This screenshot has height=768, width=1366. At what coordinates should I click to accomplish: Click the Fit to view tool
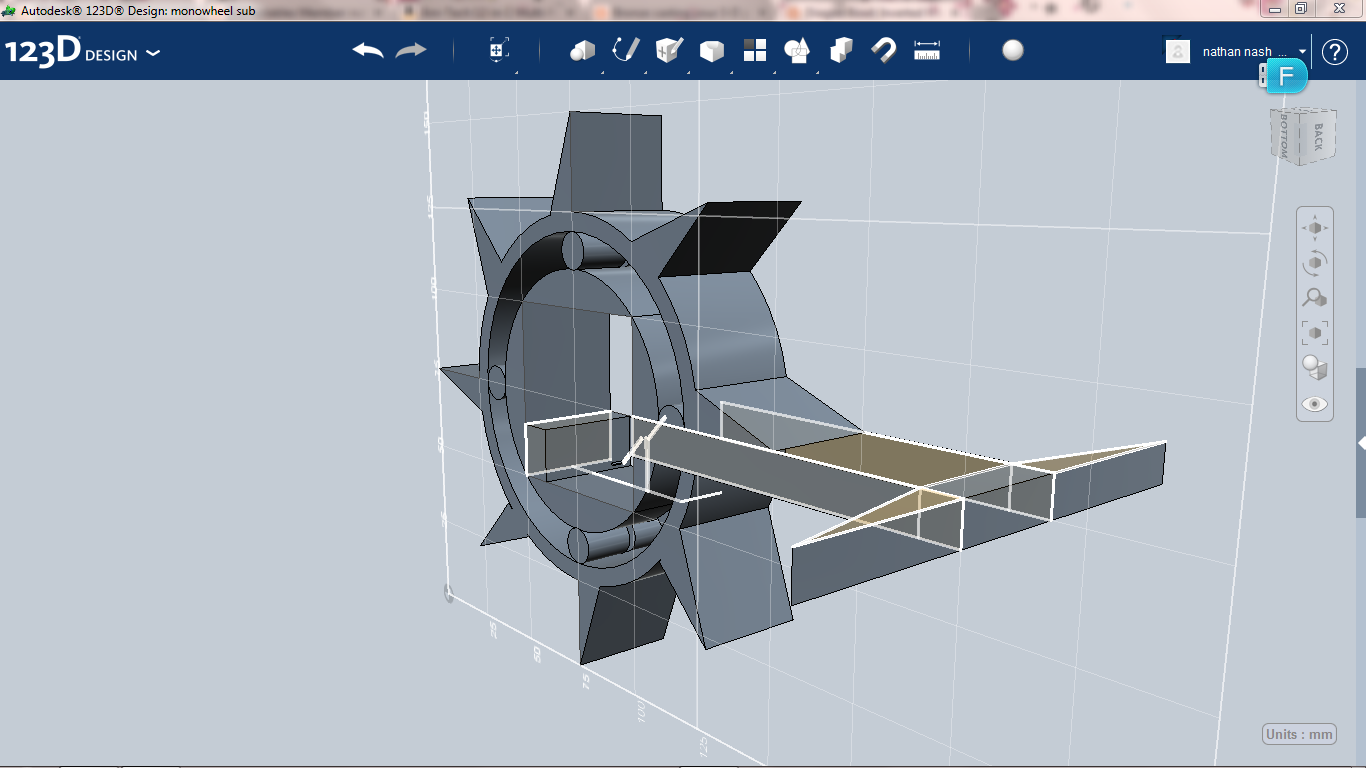coord(1315,332)
